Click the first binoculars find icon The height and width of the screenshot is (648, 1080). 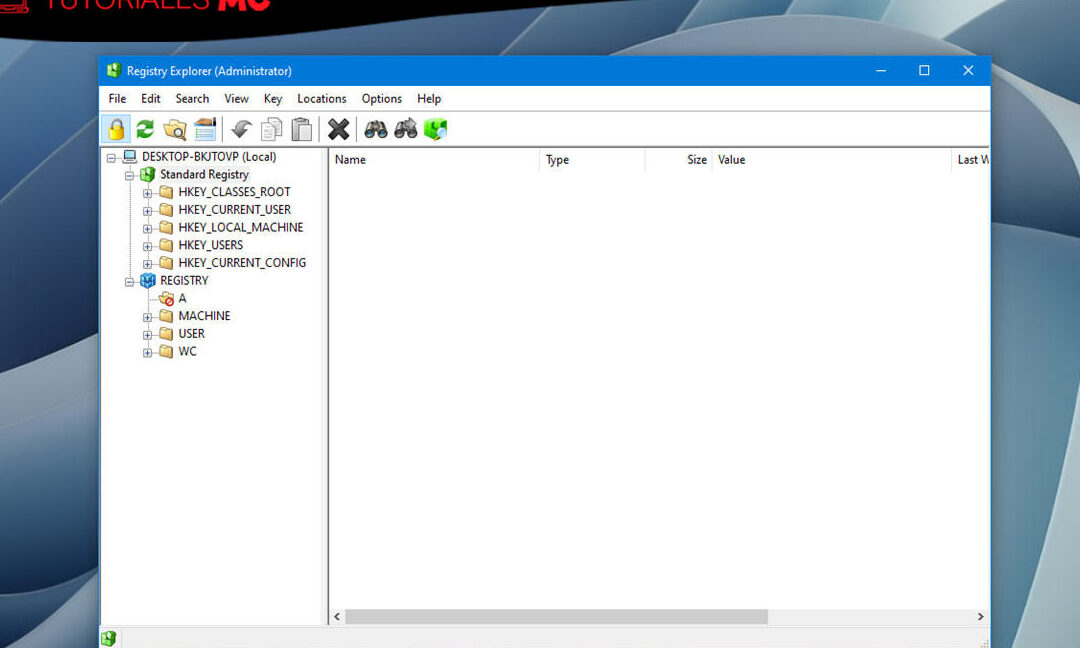(376, 129)
